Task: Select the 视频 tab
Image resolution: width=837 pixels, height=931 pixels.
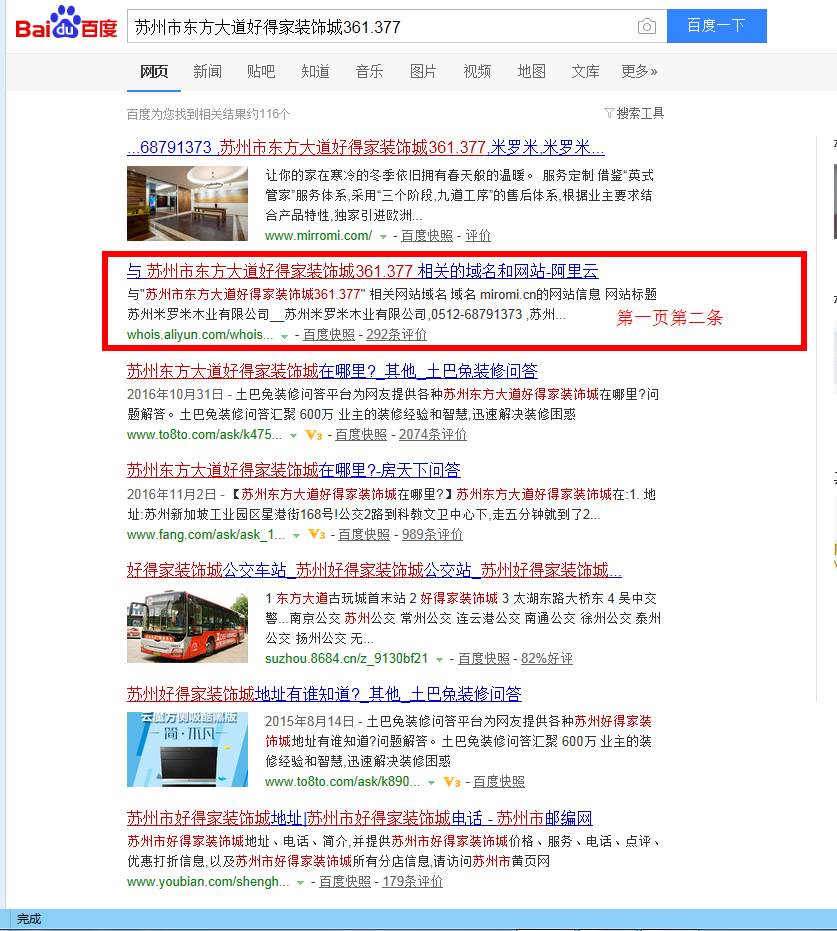Action: (477, 71)
